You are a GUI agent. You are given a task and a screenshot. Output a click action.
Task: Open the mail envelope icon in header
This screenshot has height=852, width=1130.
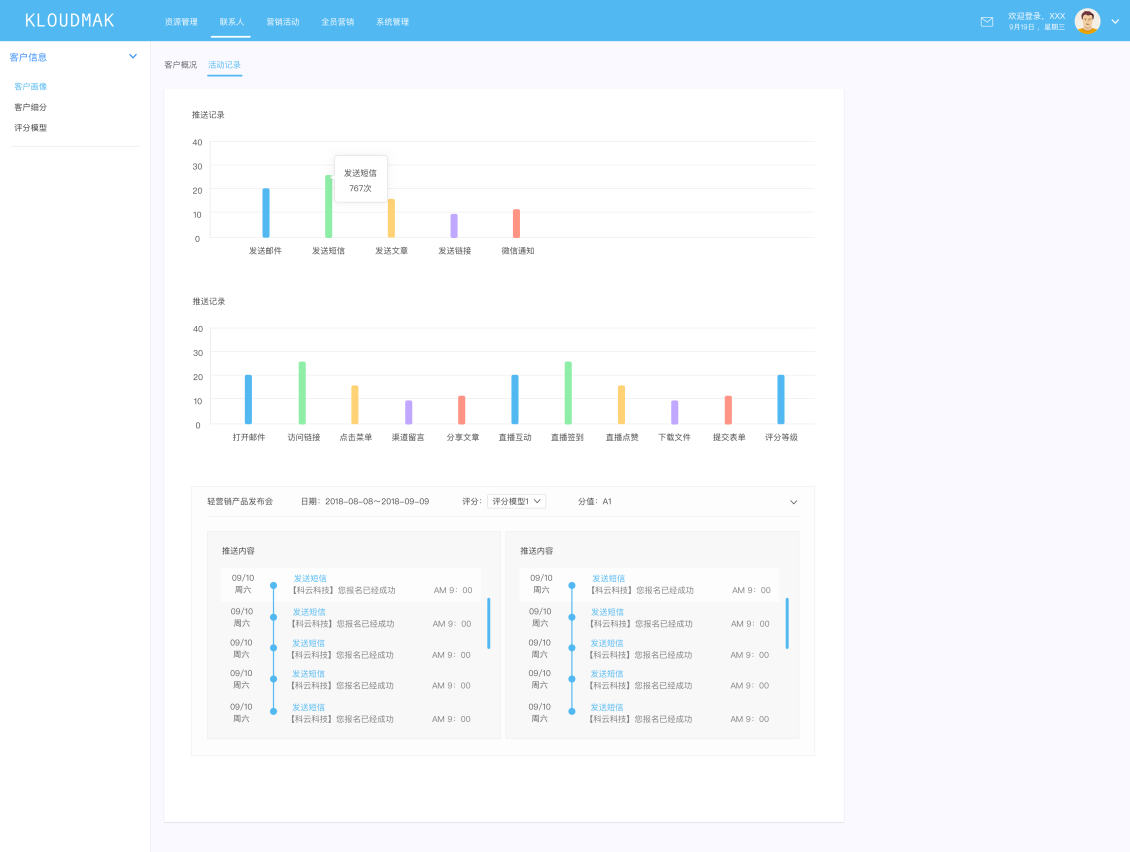coord(987,22)
